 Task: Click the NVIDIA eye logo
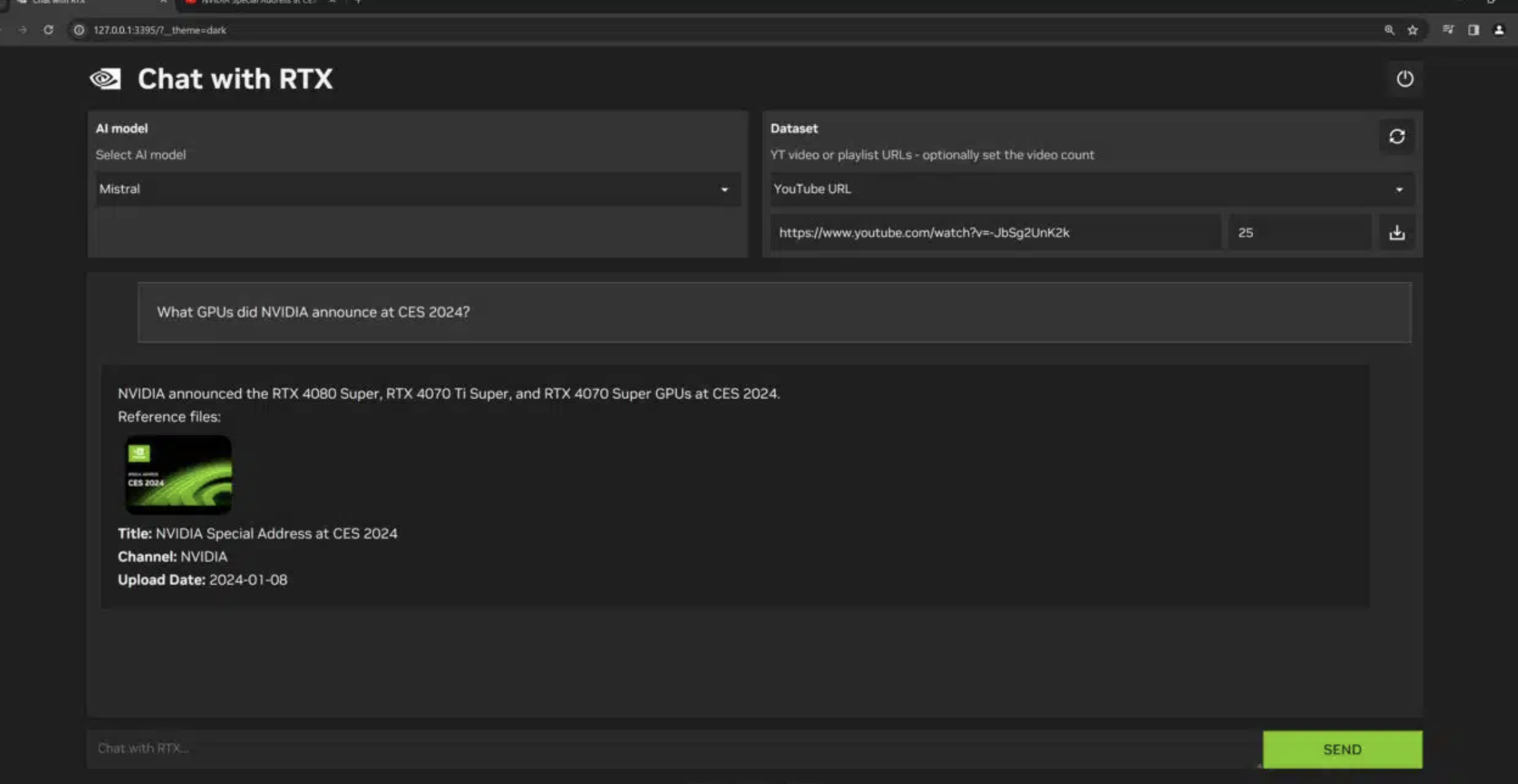coord(105,79)
